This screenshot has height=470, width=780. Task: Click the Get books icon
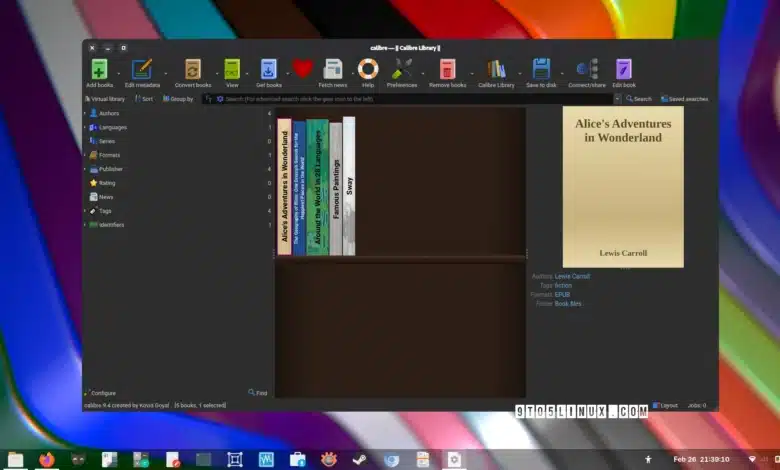pyautogui.click(x=269, y=70)
